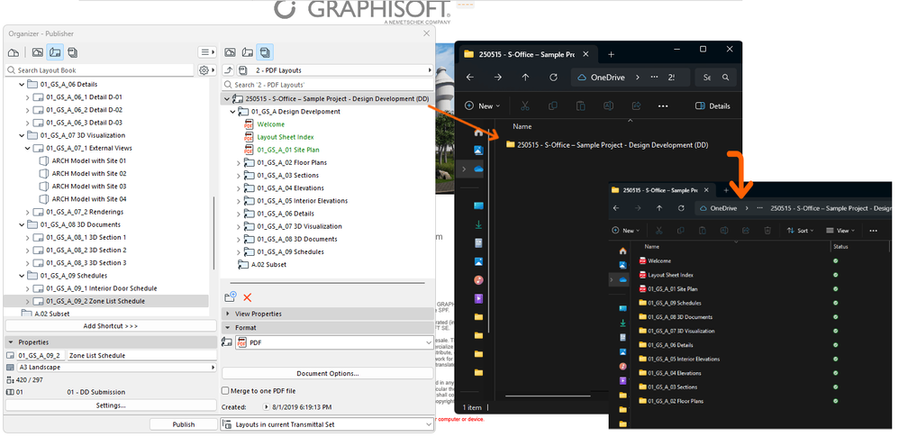
Task: Enable Merge to one PDF file checkbox
Action: [226, 391]
